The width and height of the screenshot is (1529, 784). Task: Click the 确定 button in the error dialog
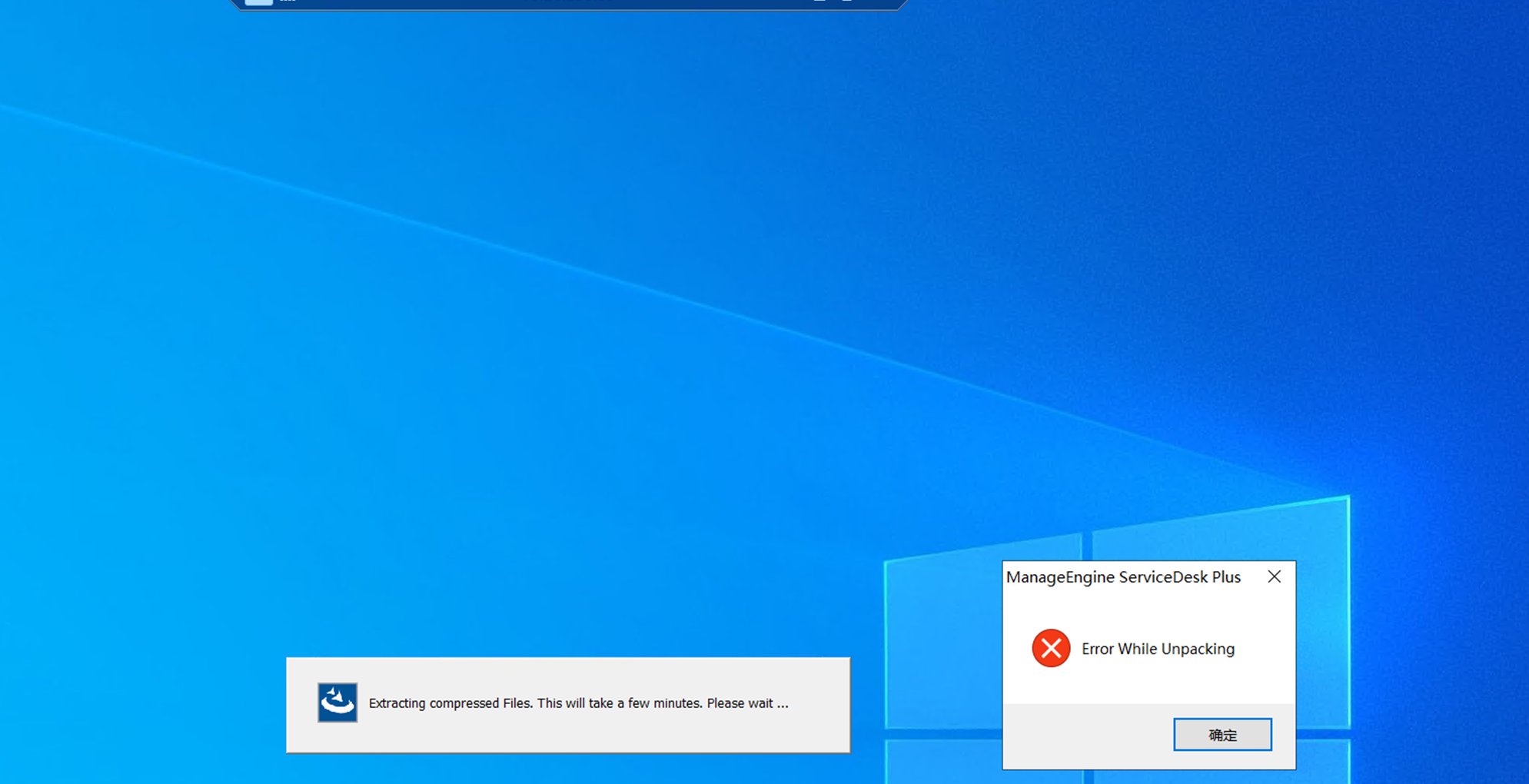click(1222, 735)
